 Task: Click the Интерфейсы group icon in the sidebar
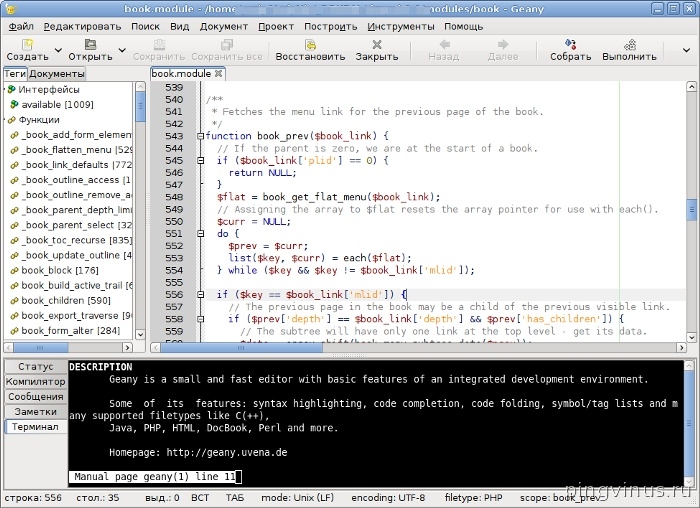pos(10,89)
